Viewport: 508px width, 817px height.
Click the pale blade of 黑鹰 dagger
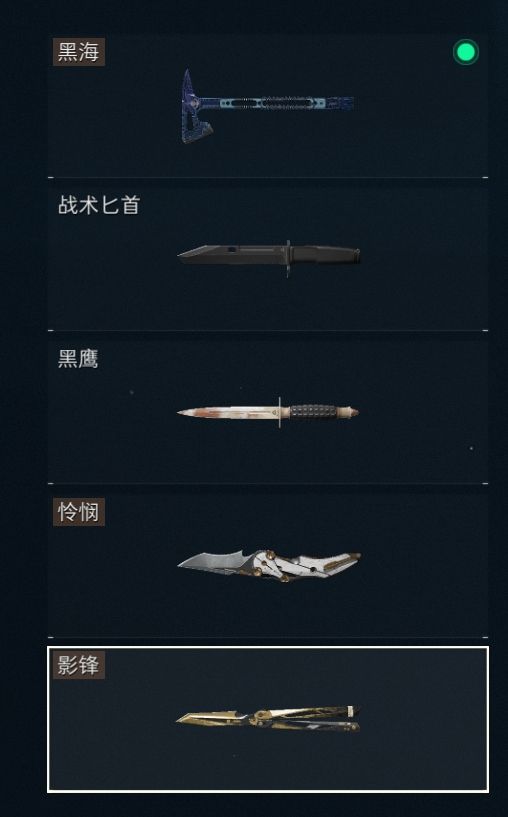[x=227, y=412]
